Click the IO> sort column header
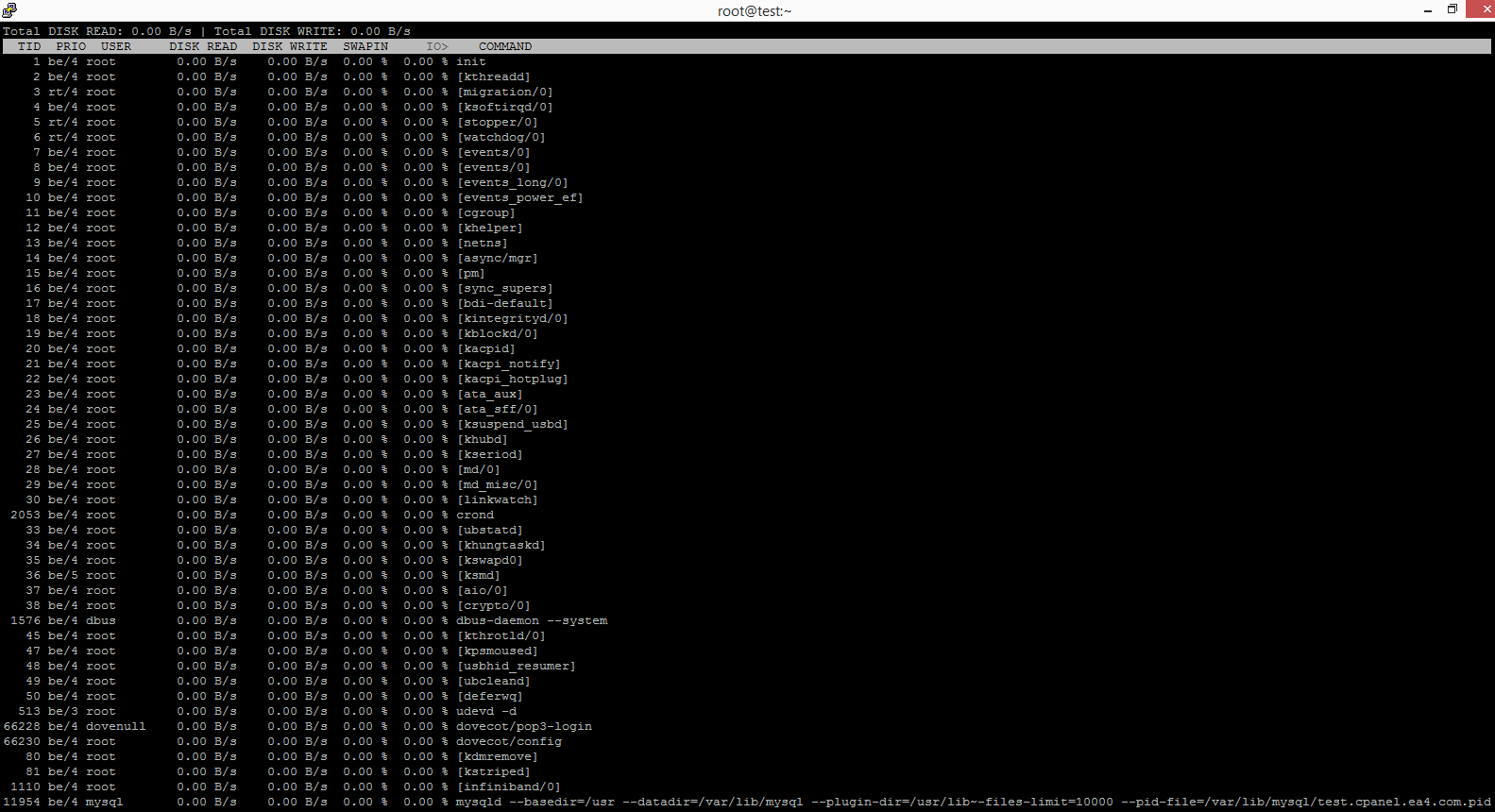Viewport: 1495px width, 812px height. click(436, 46)
